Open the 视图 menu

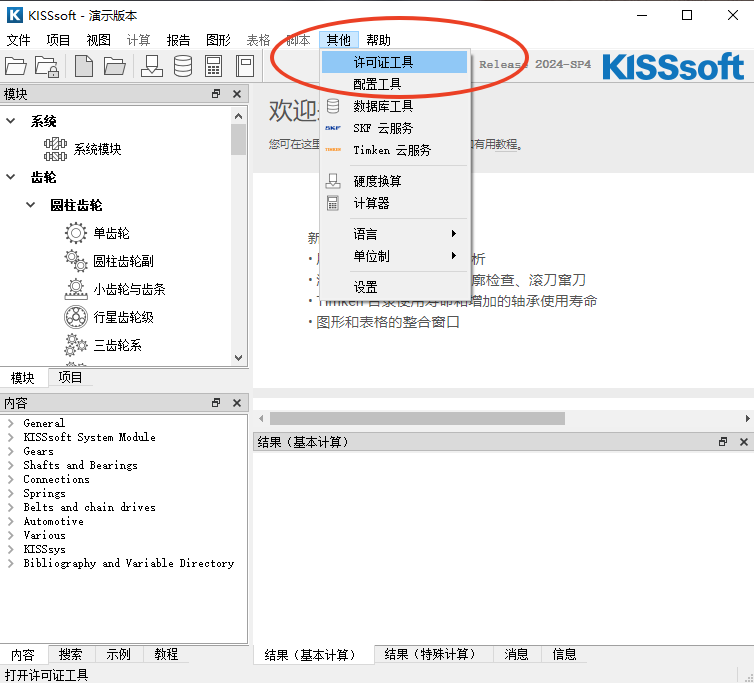point(98,40)
